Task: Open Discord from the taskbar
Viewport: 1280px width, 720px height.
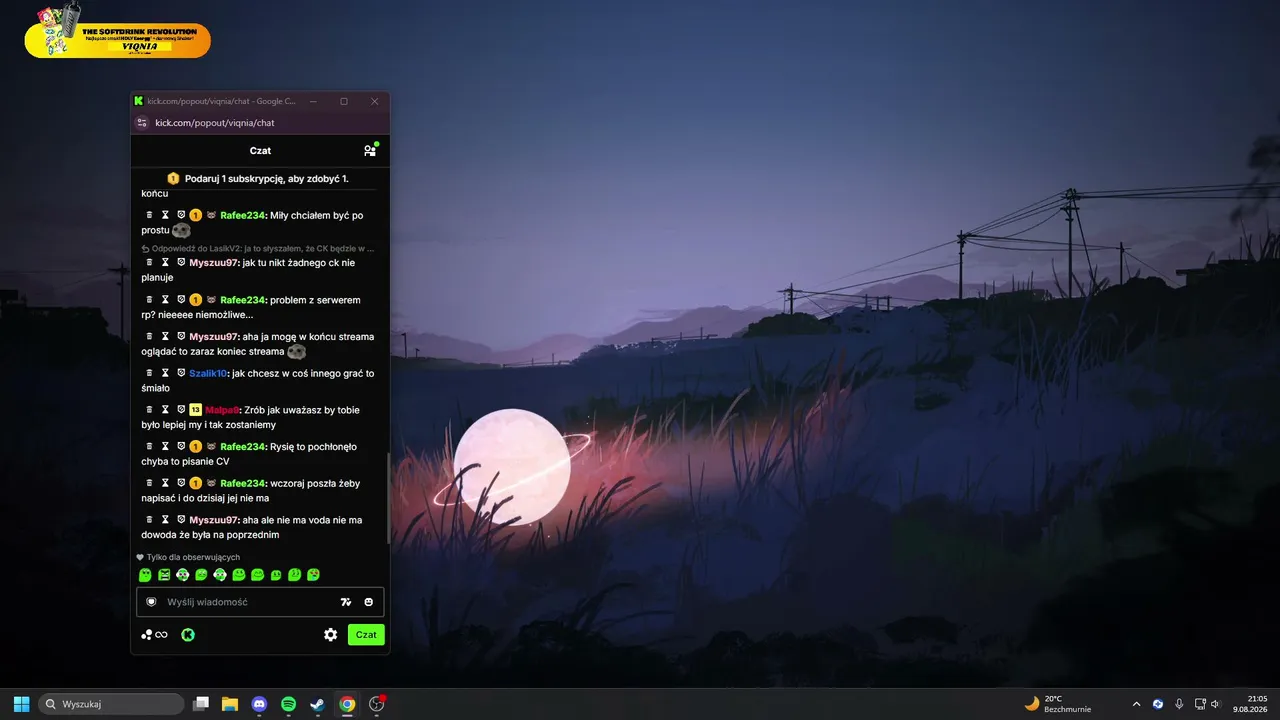Action: point(259,704)
